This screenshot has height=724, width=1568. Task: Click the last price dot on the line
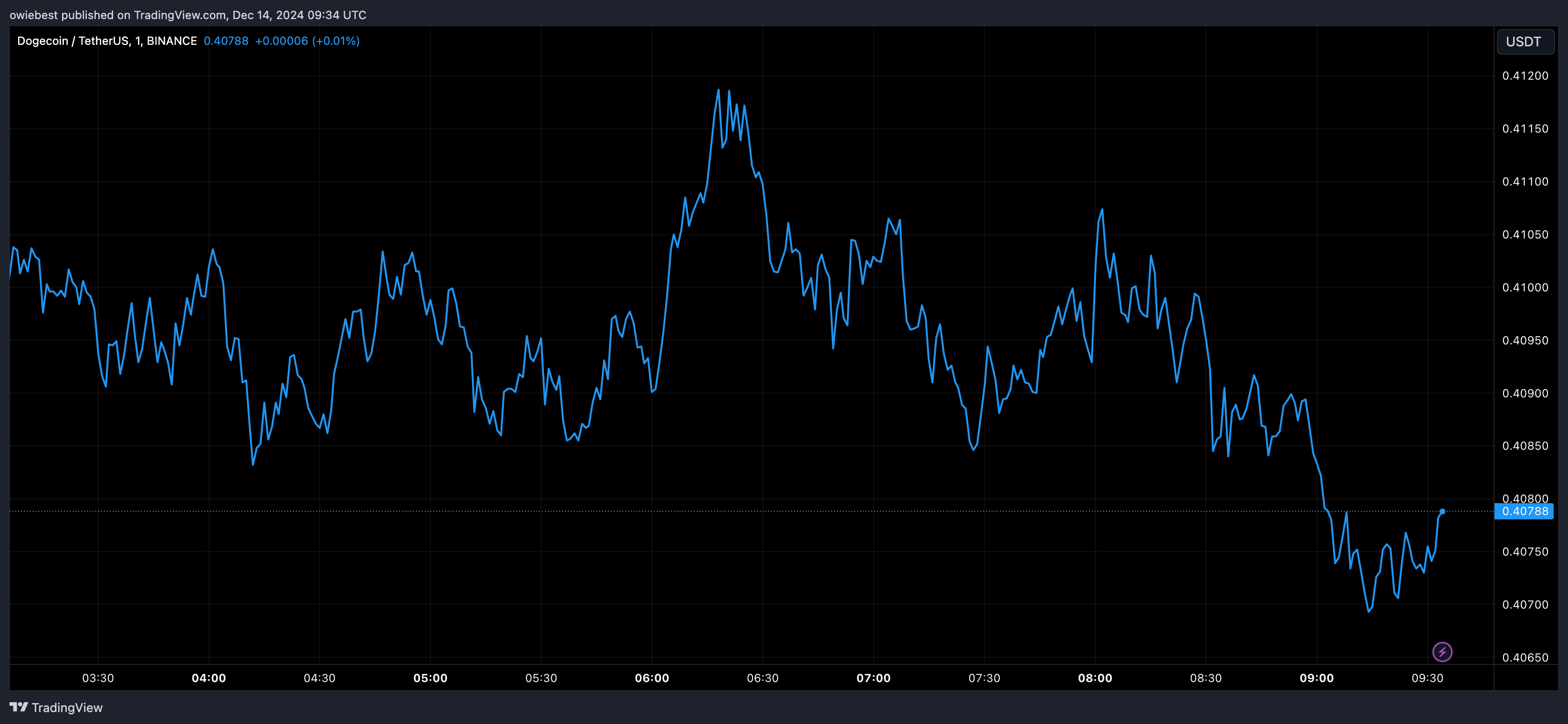1442,512
